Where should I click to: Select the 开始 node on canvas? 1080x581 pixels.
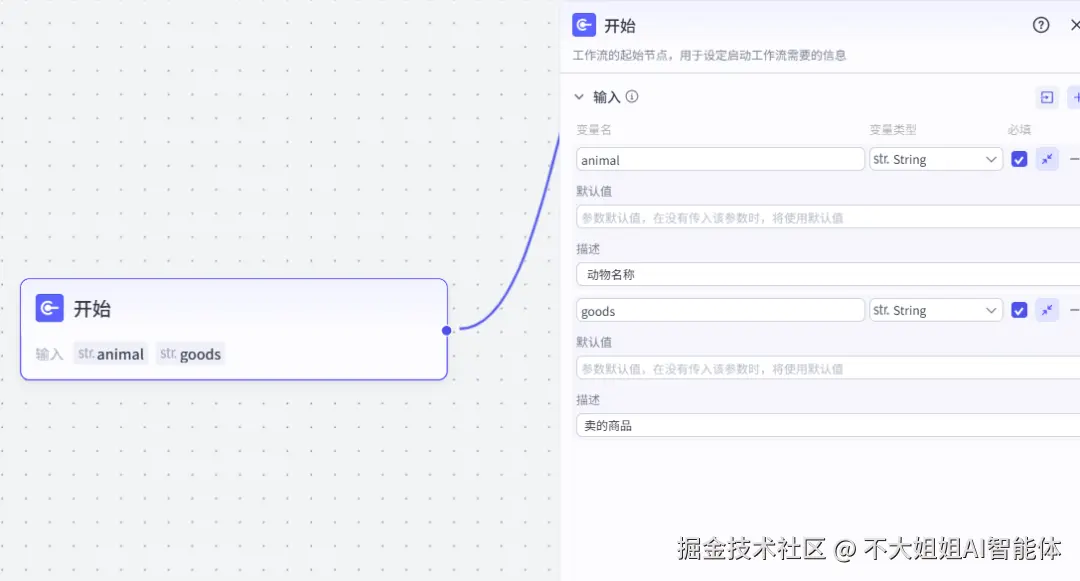(234, 329)
